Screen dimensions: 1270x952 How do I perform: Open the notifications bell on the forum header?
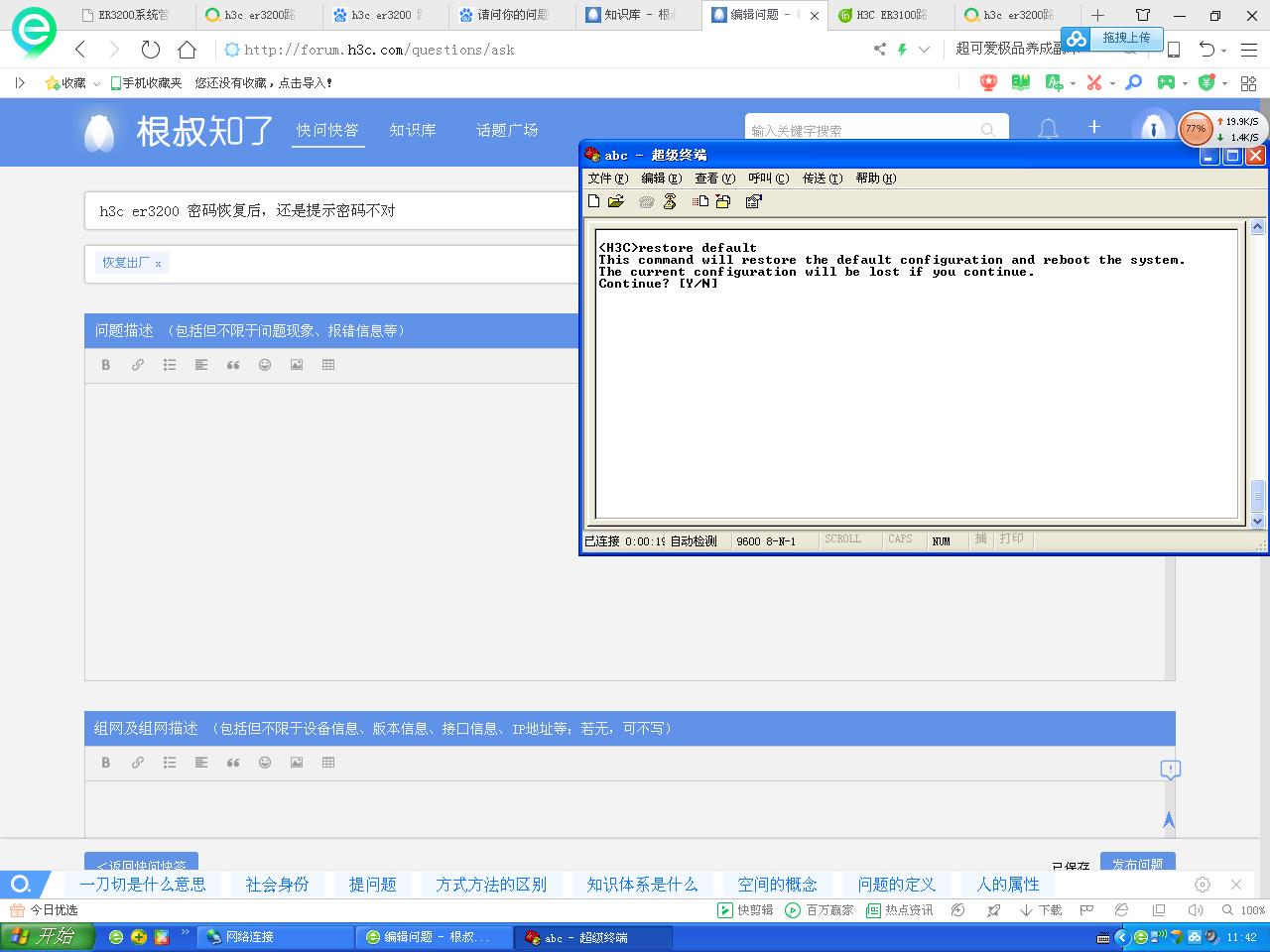[1048, 129]
